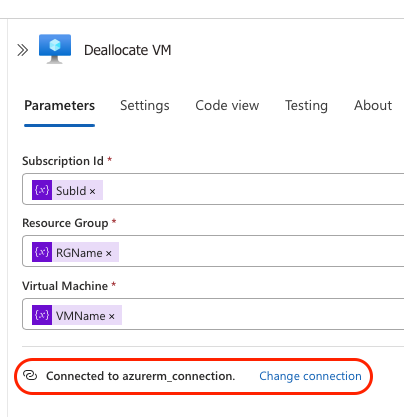The height and width of the screenshot is (417, 404).
Task: Remove the RGName token
Action: coord(108,254)
